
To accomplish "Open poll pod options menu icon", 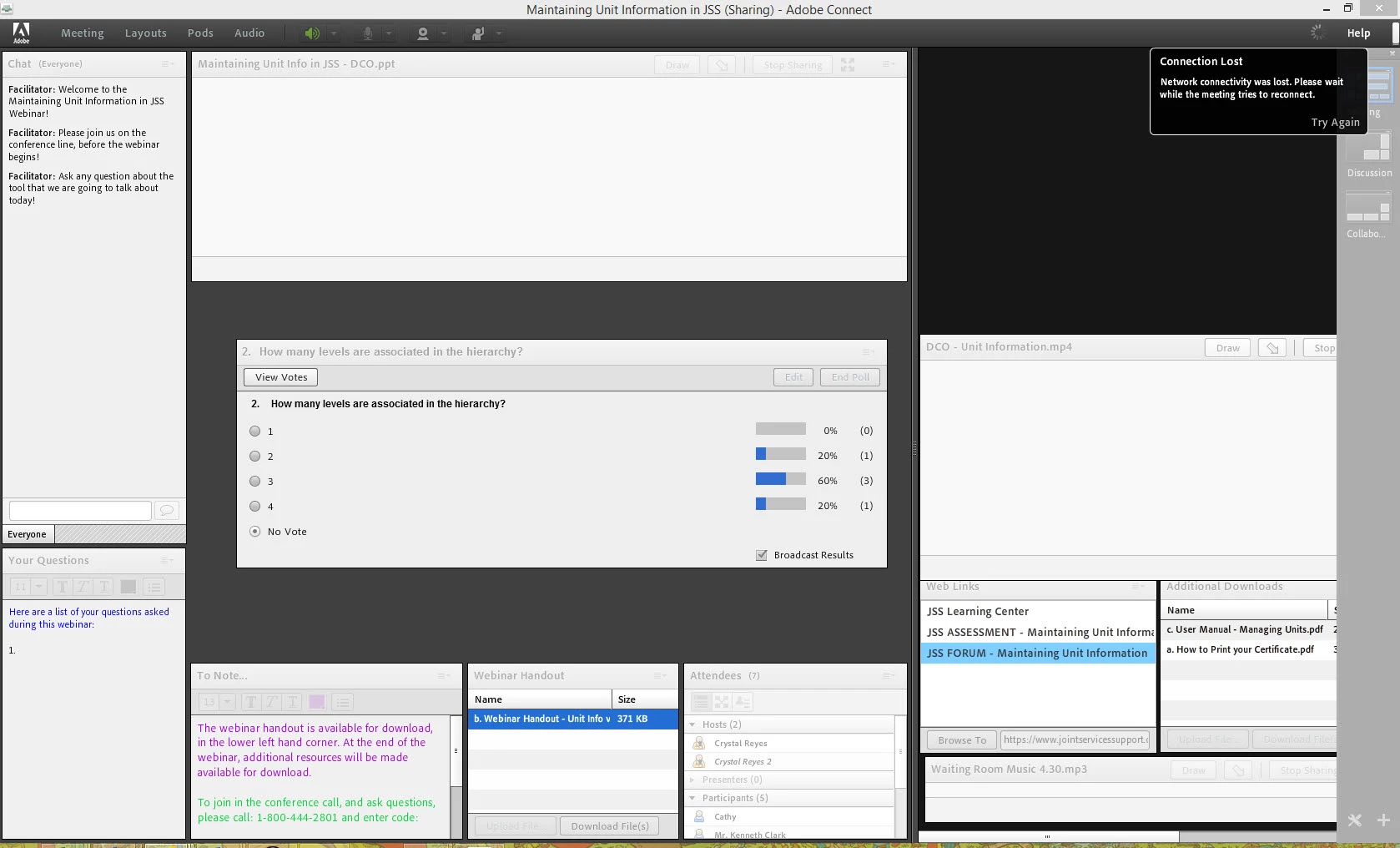I will click(x=869, y=351).
